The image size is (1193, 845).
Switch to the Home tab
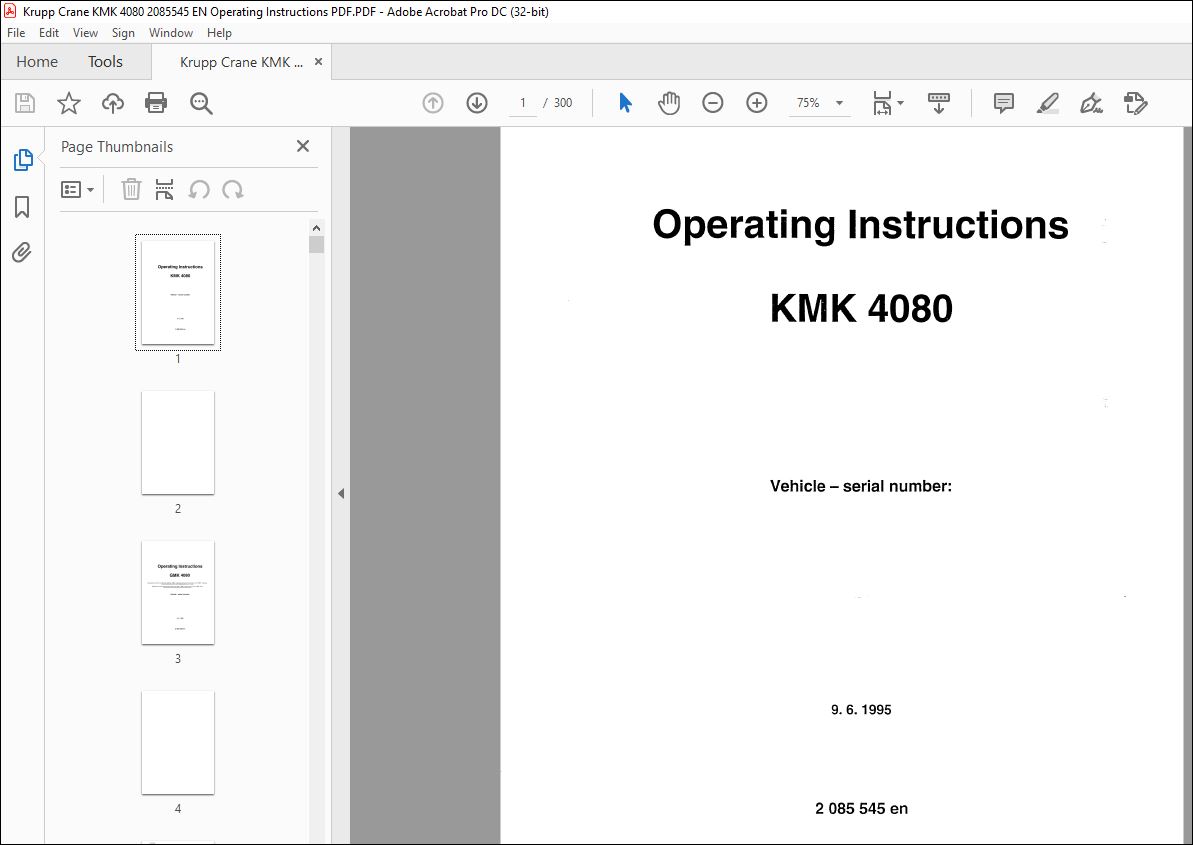click(37, 62)
